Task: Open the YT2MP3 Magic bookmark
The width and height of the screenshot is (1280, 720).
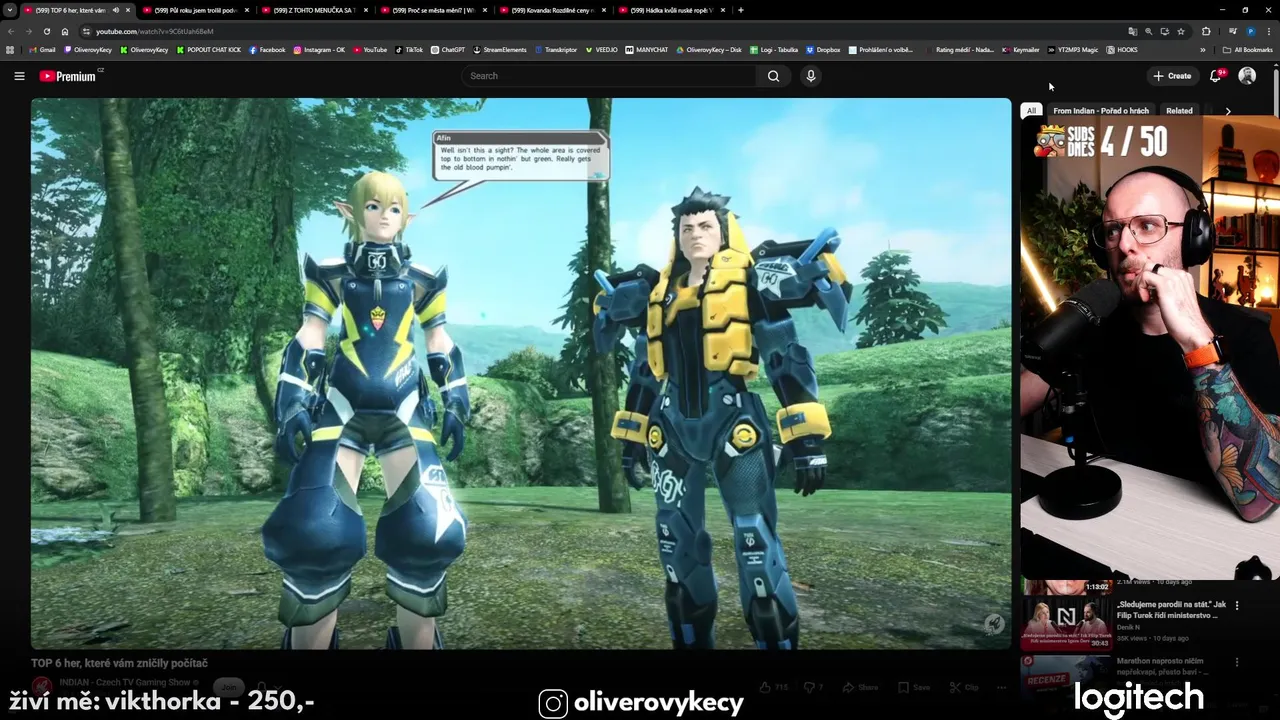Action: coord(1072,49)
